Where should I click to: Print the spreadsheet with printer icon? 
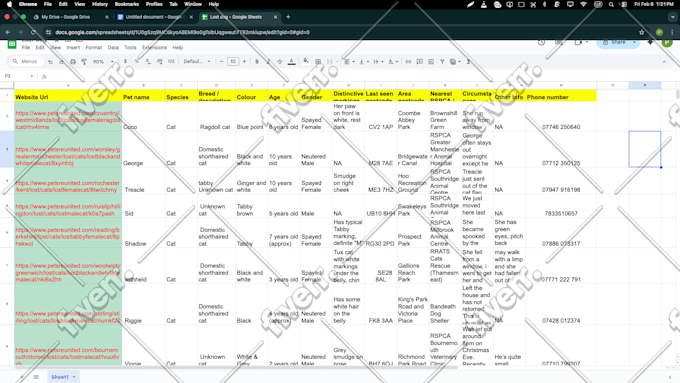(x=73, y=62)
